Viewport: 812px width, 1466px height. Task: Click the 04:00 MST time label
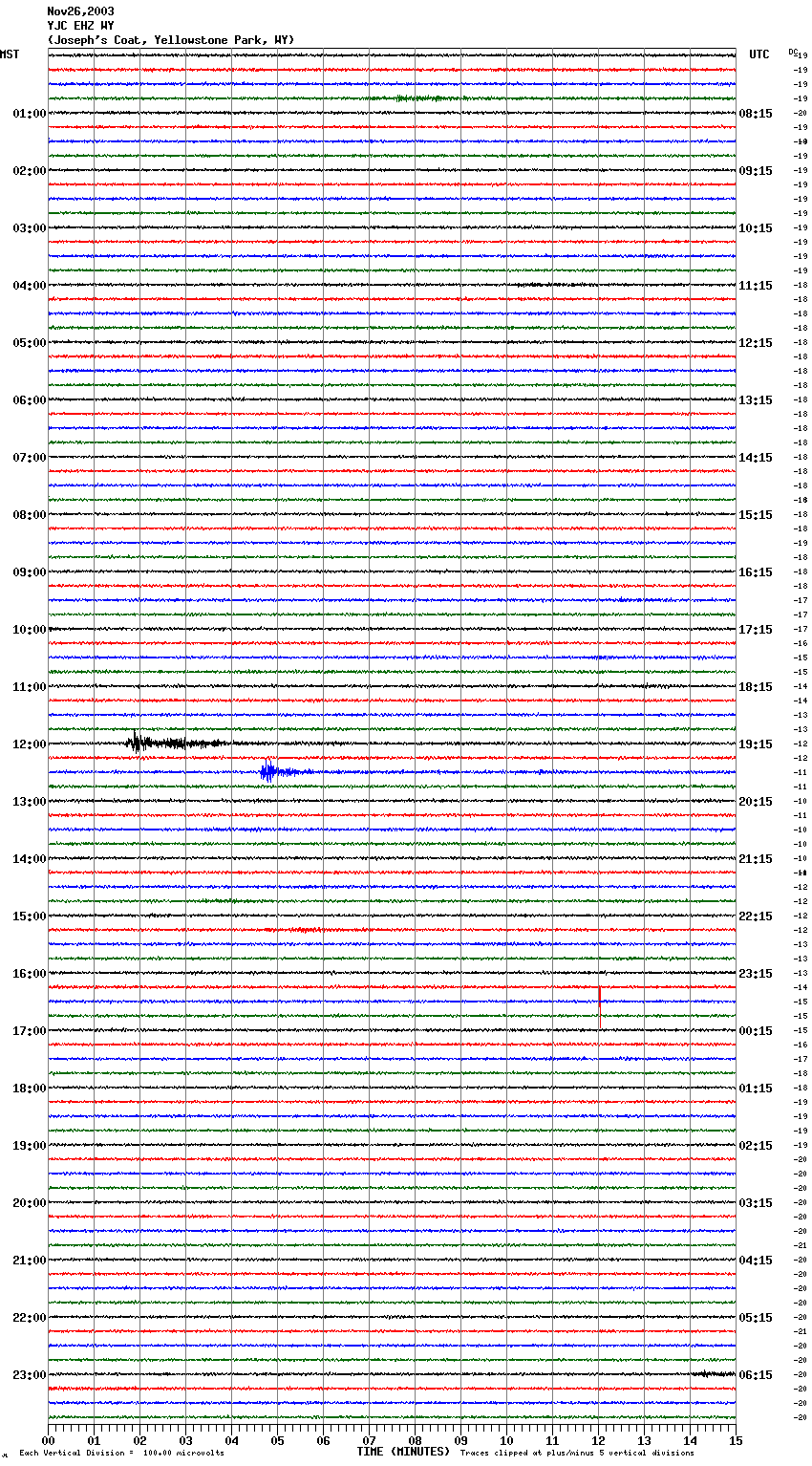[x=30, y=286]
